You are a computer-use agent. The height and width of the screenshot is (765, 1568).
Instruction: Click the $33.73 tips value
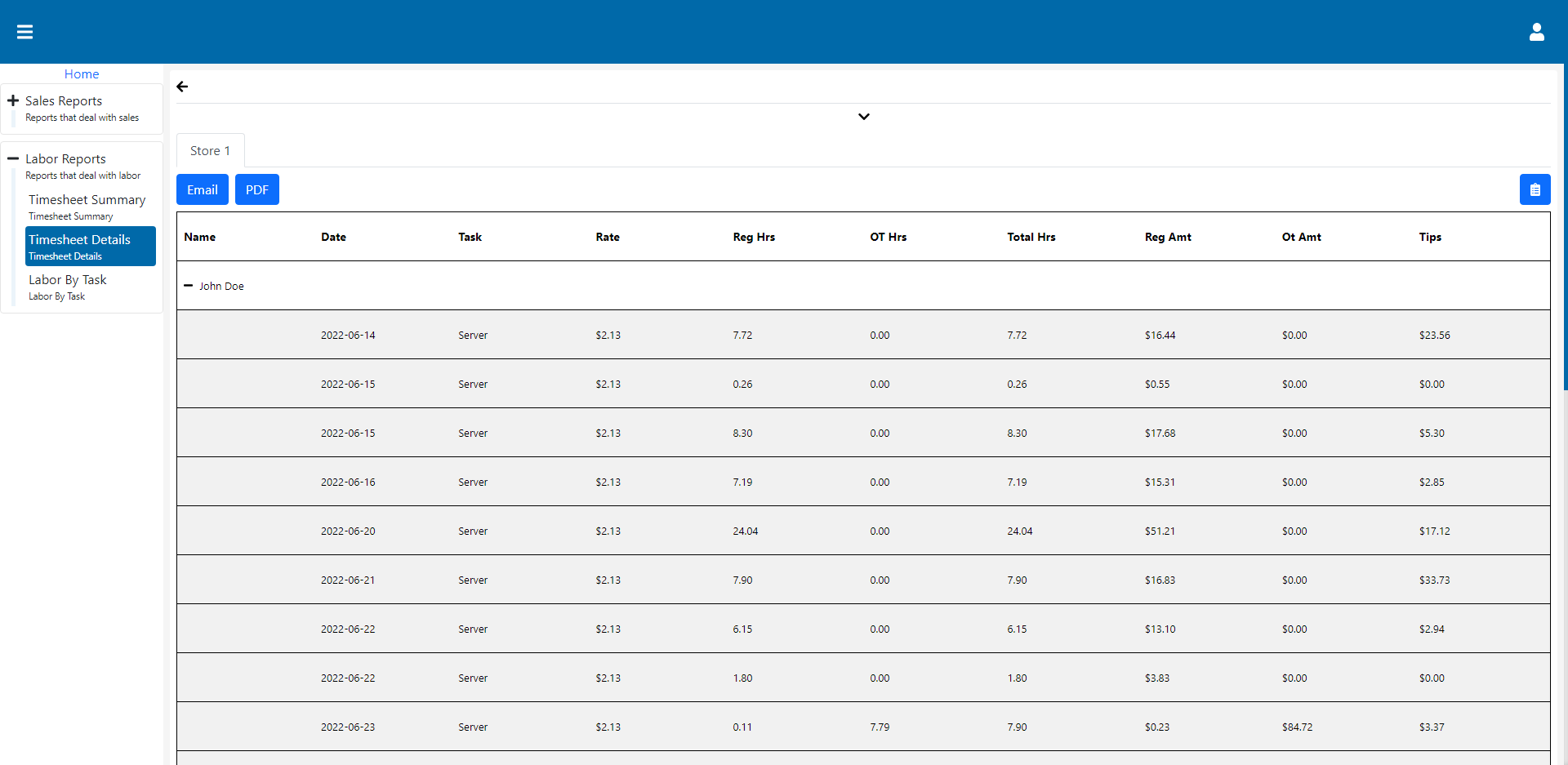1435,580
